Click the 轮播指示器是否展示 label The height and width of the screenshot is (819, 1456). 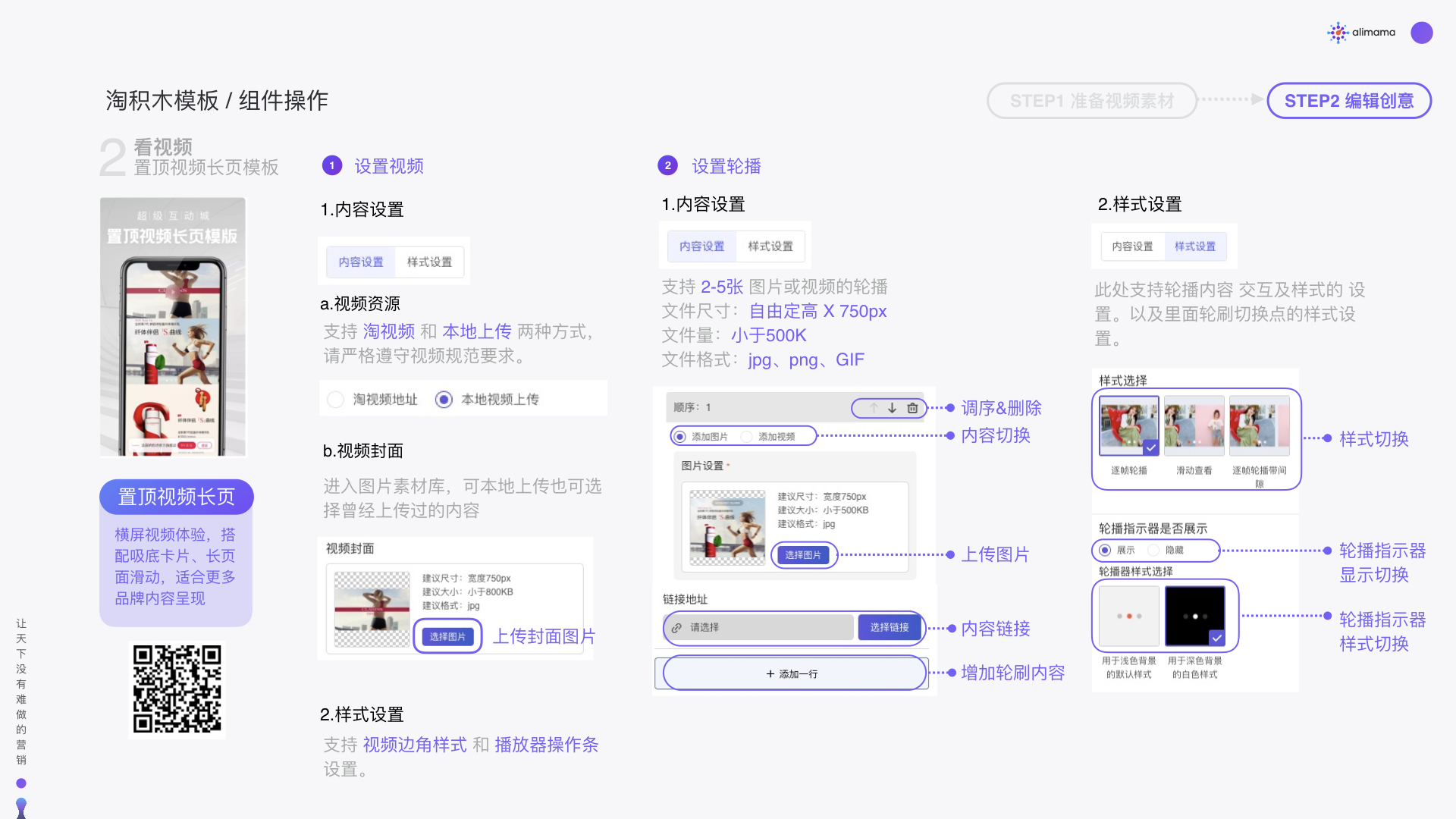click(1153, 529)
